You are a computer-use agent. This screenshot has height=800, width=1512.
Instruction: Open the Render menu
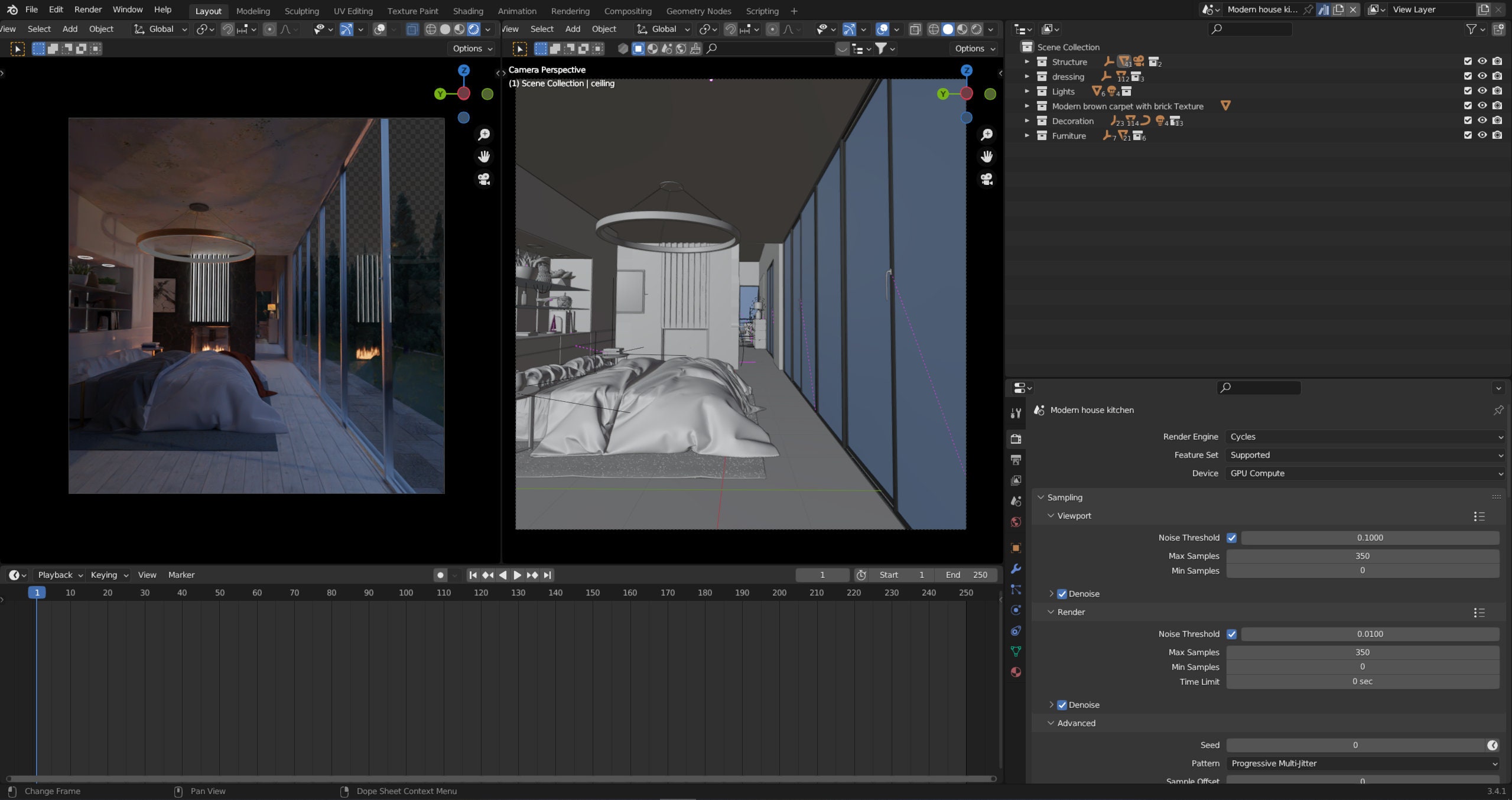click(87, 9)
